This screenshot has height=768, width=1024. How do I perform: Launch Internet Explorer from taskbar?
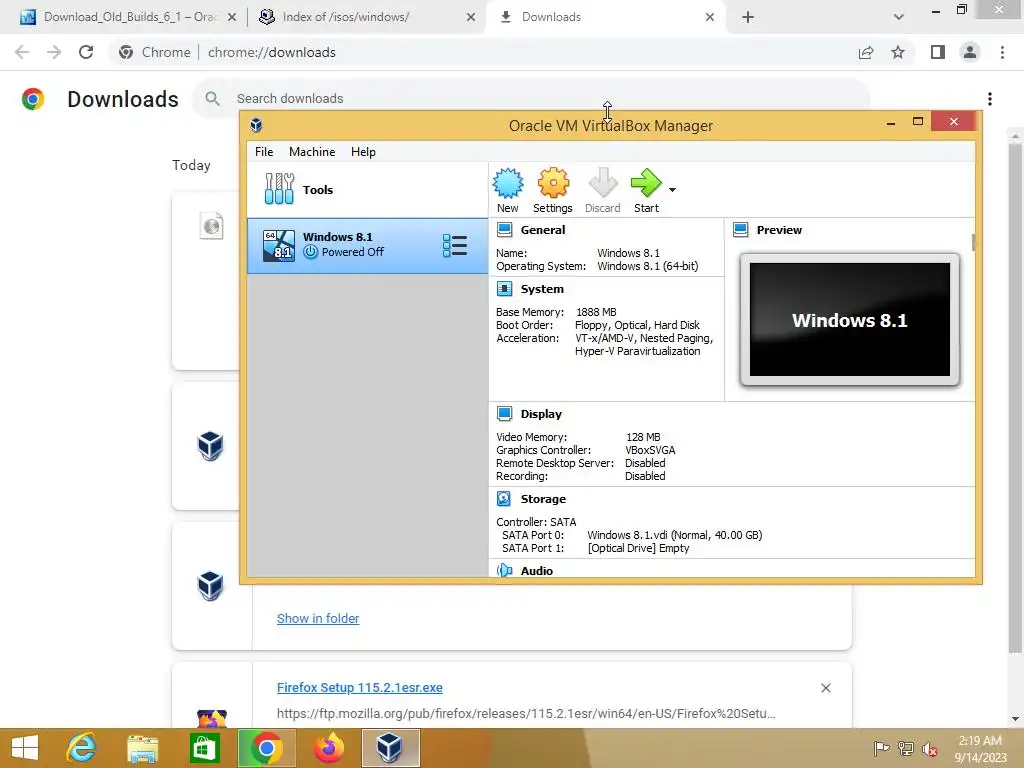click(81, 748)
